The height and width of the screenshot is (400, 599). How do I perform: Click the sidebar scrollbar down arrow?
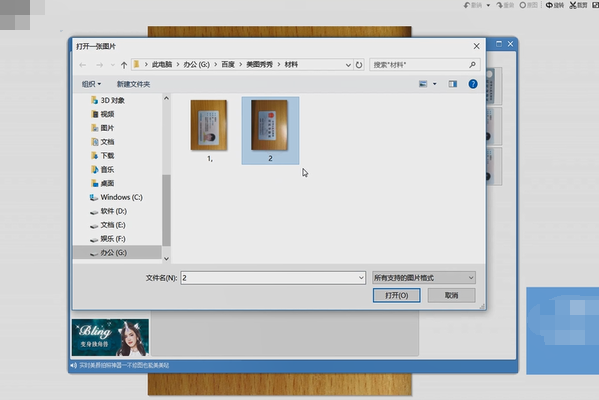click(166, 259)
